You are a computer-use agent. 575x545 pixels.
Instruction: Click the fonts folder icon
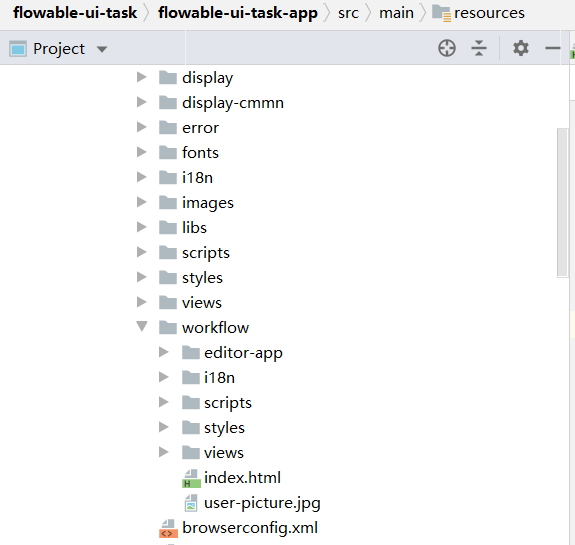click(x=168, y=152)
